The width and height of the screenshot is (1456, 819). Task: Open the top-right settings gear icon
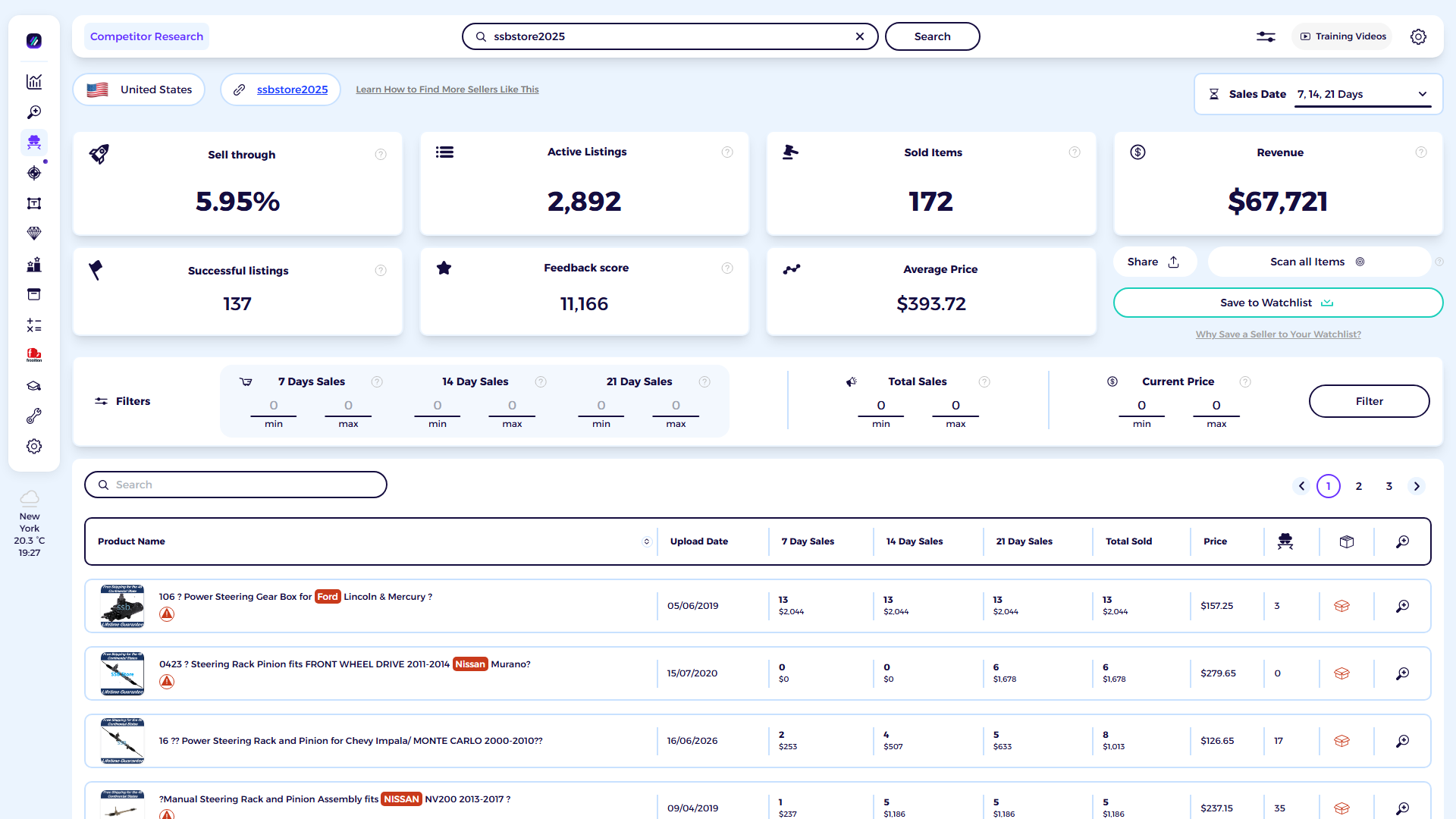point(1418,36)
